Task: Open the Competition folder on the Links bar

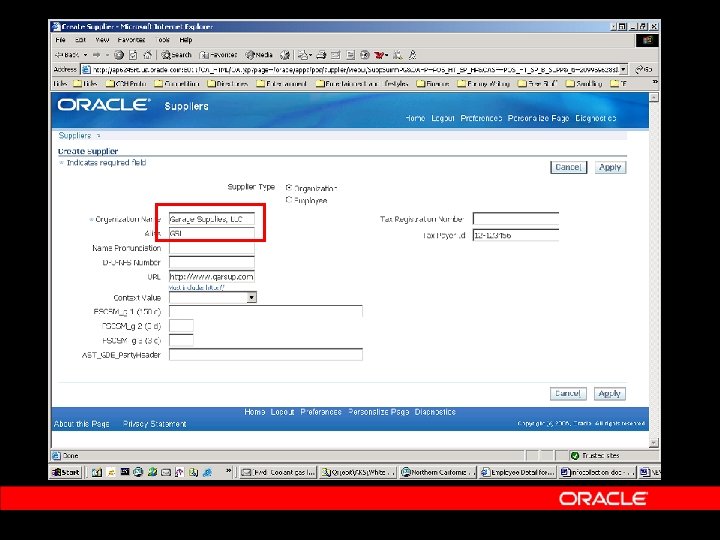Action: pos(176,84)
